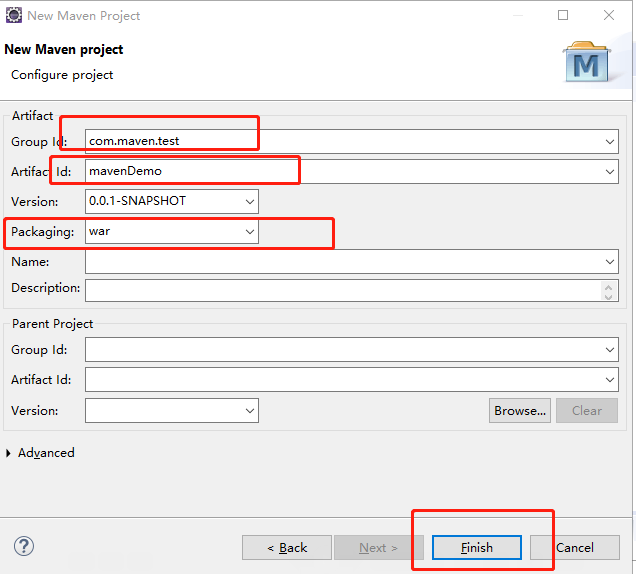Click the Description scroll up arrow
This screenshot has height=574, width=636.
point(608,287)
